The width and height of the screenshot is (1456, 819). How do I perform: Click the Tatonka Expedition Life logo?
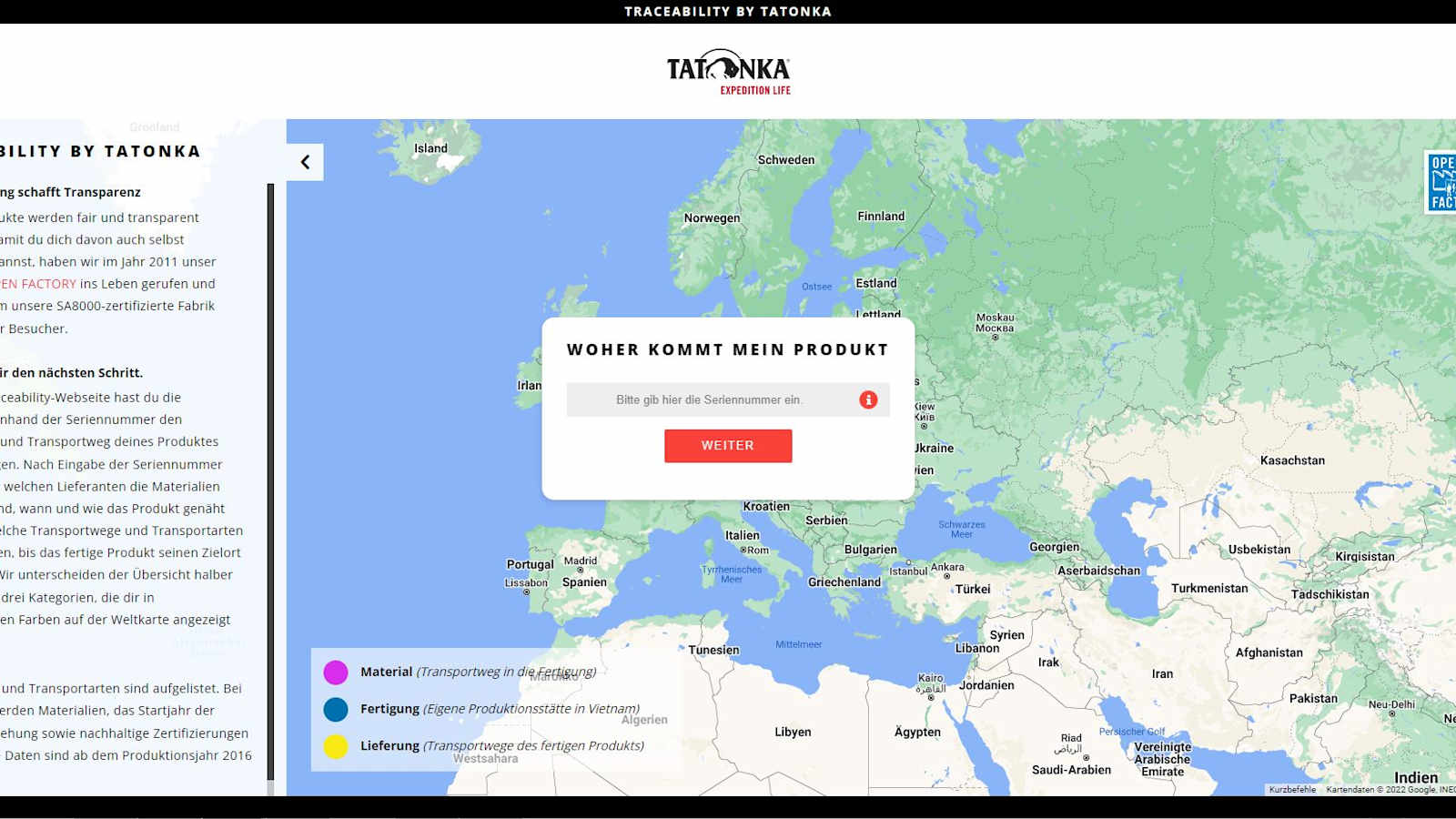pyautogui.click(x=728, y=71)
